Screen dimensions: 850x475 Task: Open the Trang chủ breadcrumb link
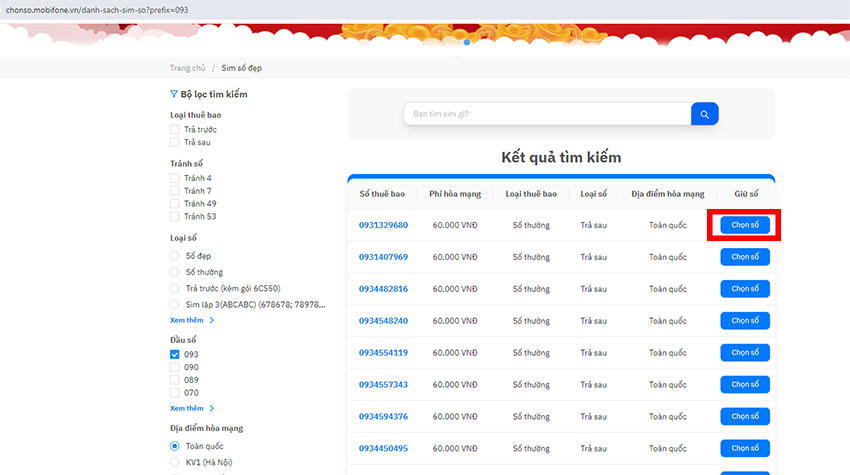187,68
